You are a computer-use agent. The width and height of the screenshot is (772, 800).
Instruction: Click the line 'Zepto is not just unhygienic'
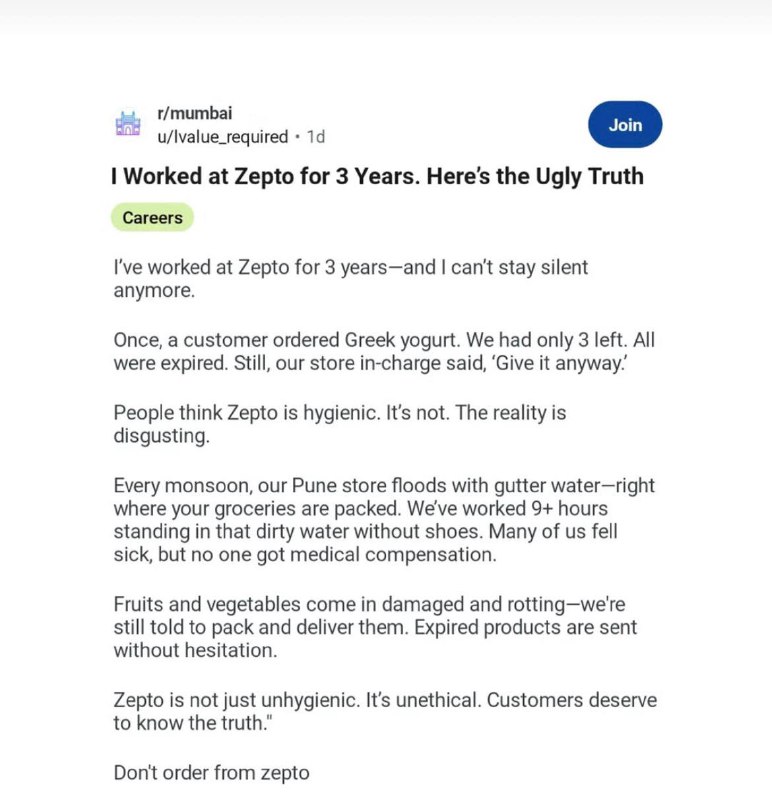click(385, 700)
